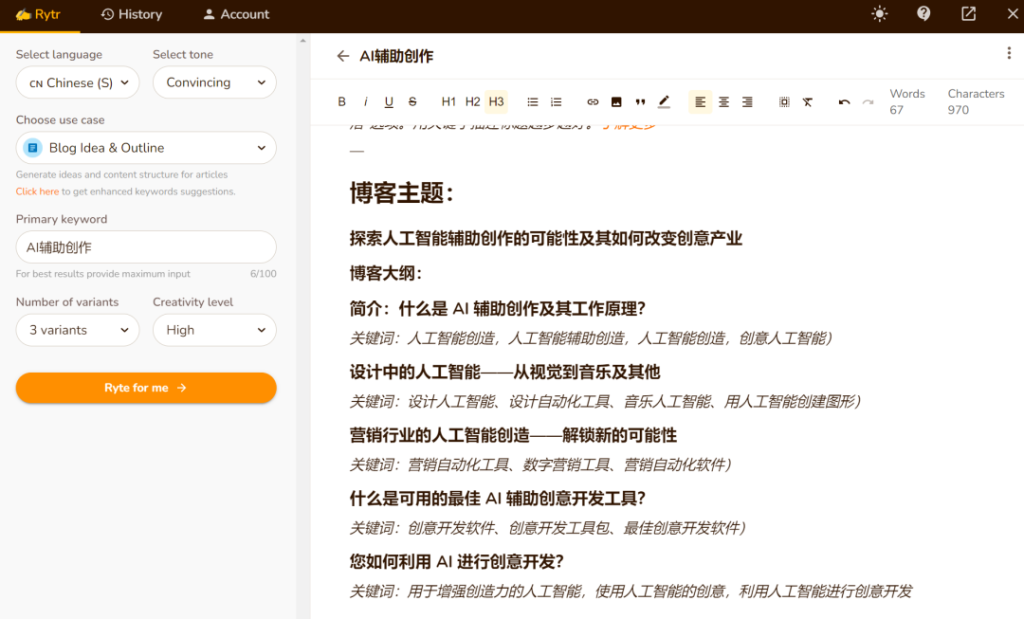The width and height of the screenshot is (1024, 619).
Task: Switch to the History tab
Action: coord(131,14)
